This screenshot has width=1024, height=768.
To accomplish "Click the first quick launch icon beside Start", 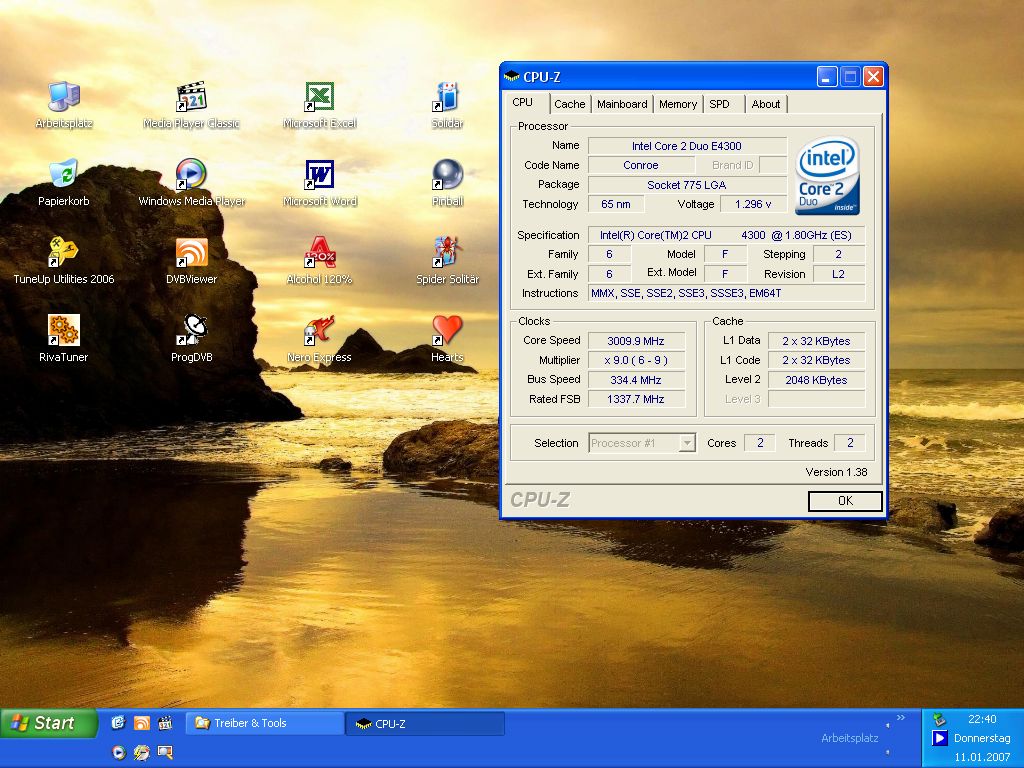I will tap(118, 722).
